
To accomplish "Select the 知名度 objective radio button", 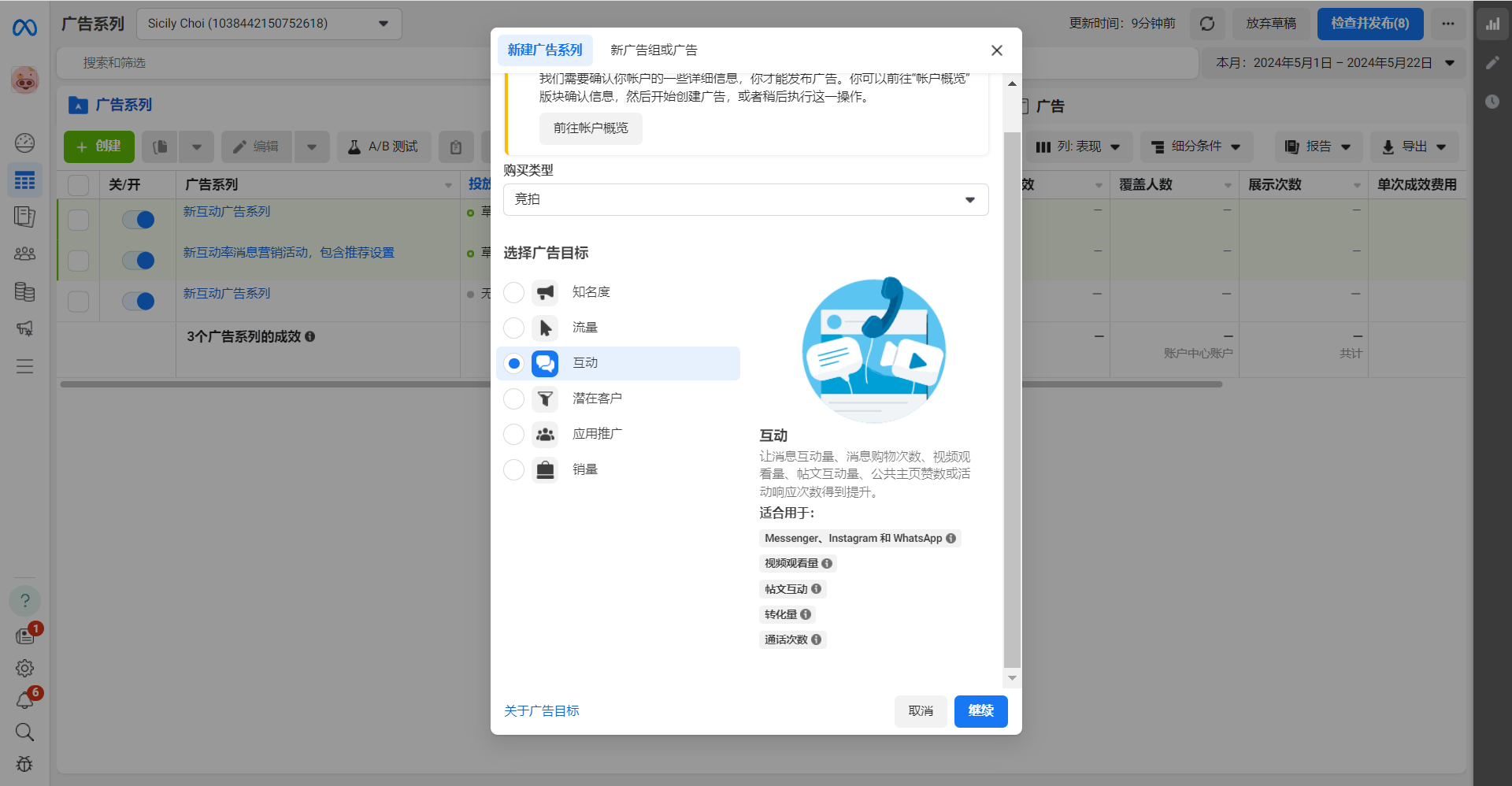I will click(x=513, y=292).
